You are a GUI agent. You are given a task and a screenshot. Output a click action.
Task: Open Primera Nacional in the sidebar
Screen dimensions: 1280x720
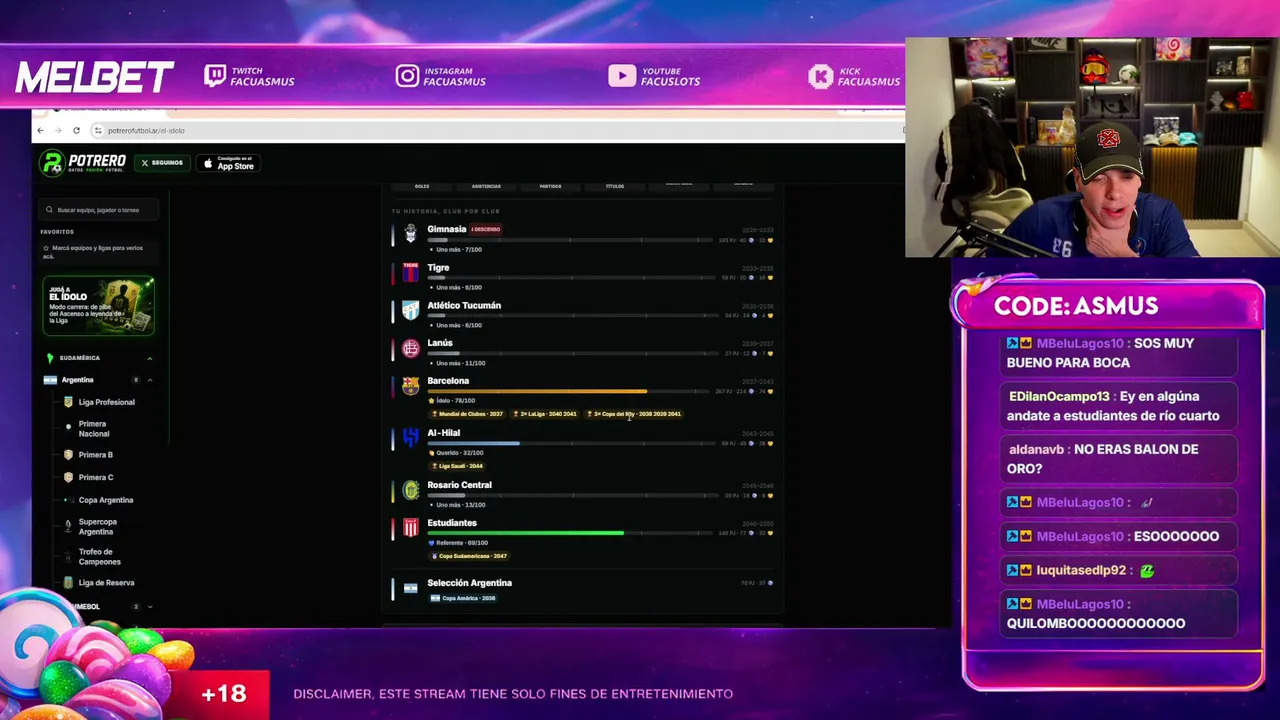click(94, 429)
